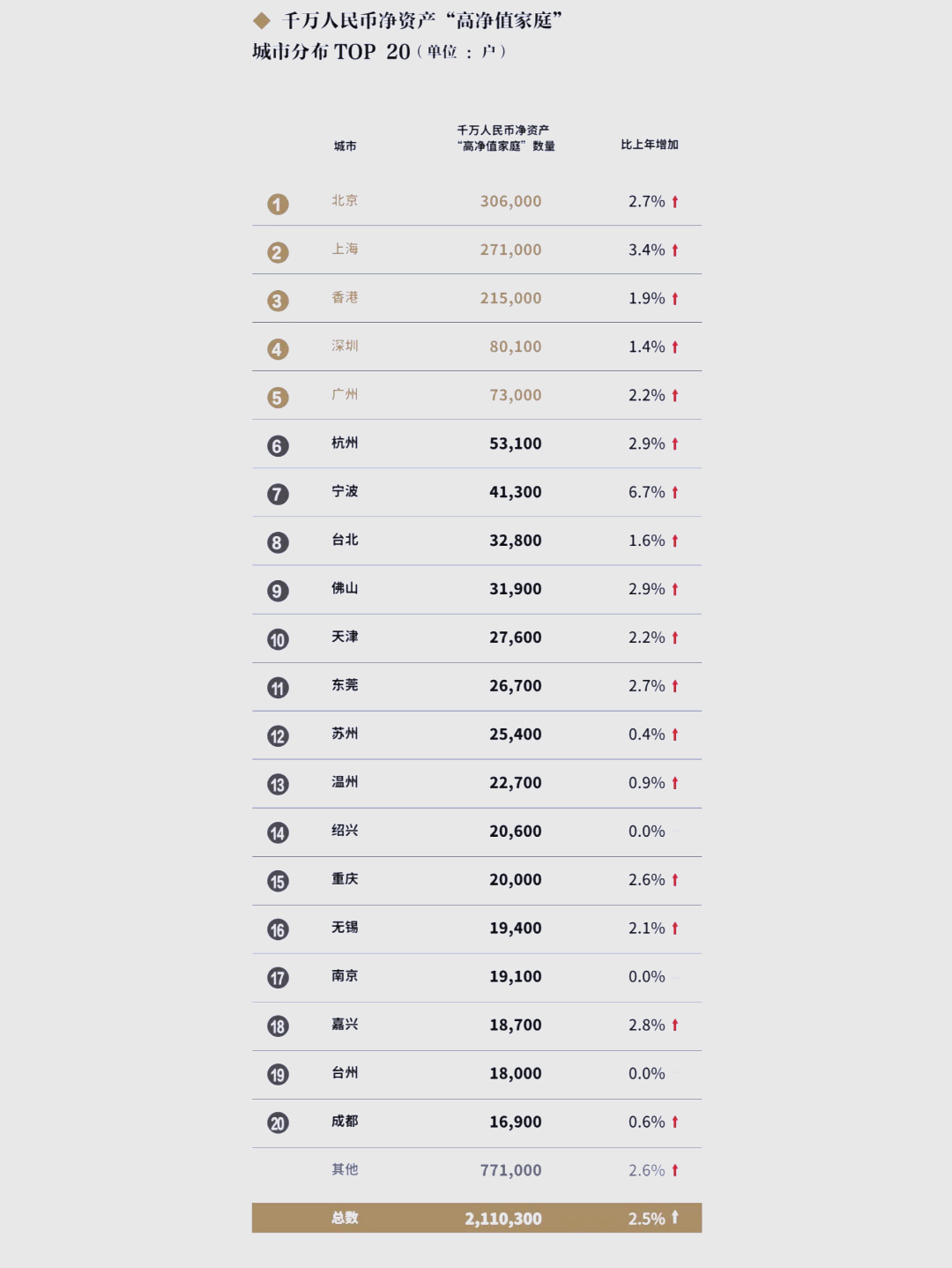Click the 2,110,300 total figure

[x=503, y=1219]
